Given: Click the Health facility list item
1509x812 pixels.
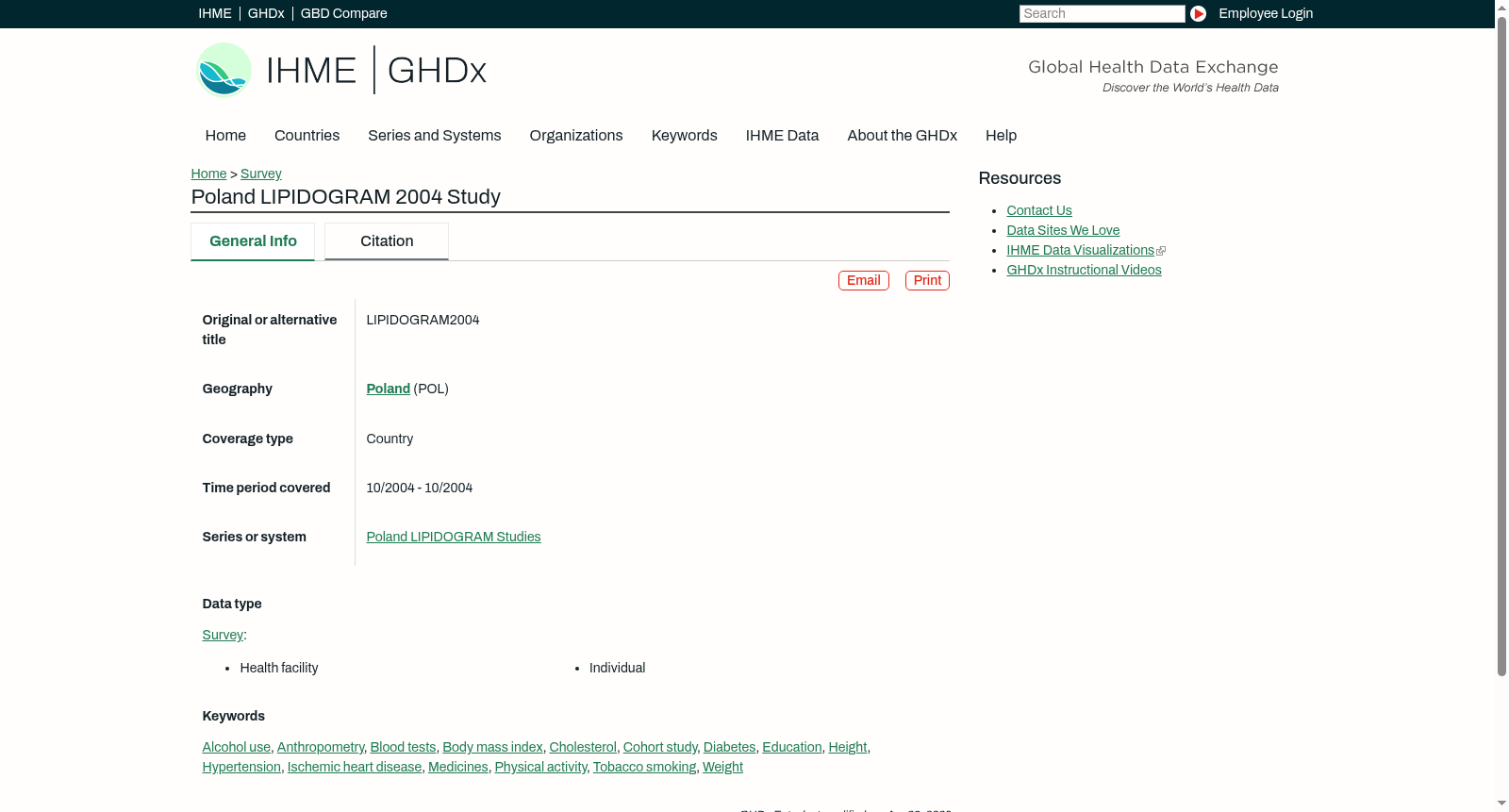Looking at the screenshot, I should 279,668.
